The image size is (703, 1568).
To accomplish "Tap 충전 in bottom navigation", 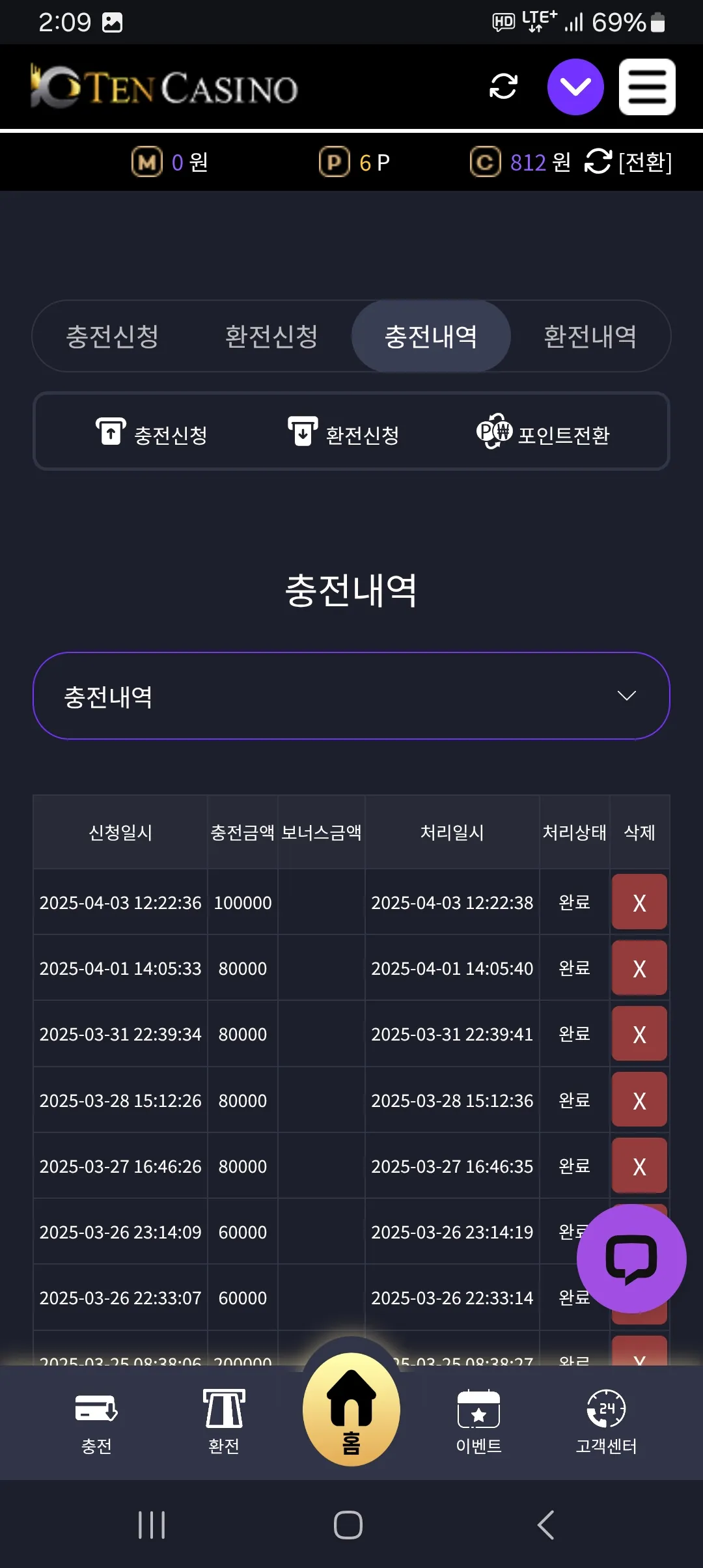I will 96,1423.
